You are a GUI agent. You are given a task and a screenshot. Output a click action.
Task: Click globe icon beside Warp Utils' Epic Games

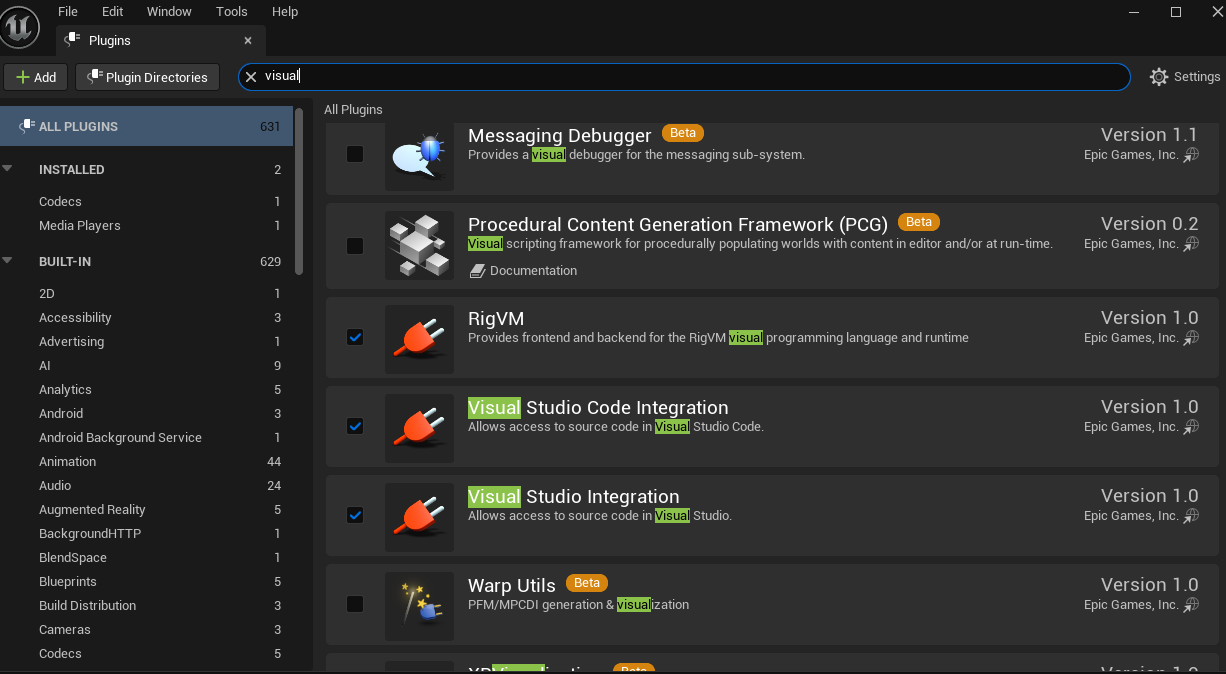click(x=1191, y=605)
